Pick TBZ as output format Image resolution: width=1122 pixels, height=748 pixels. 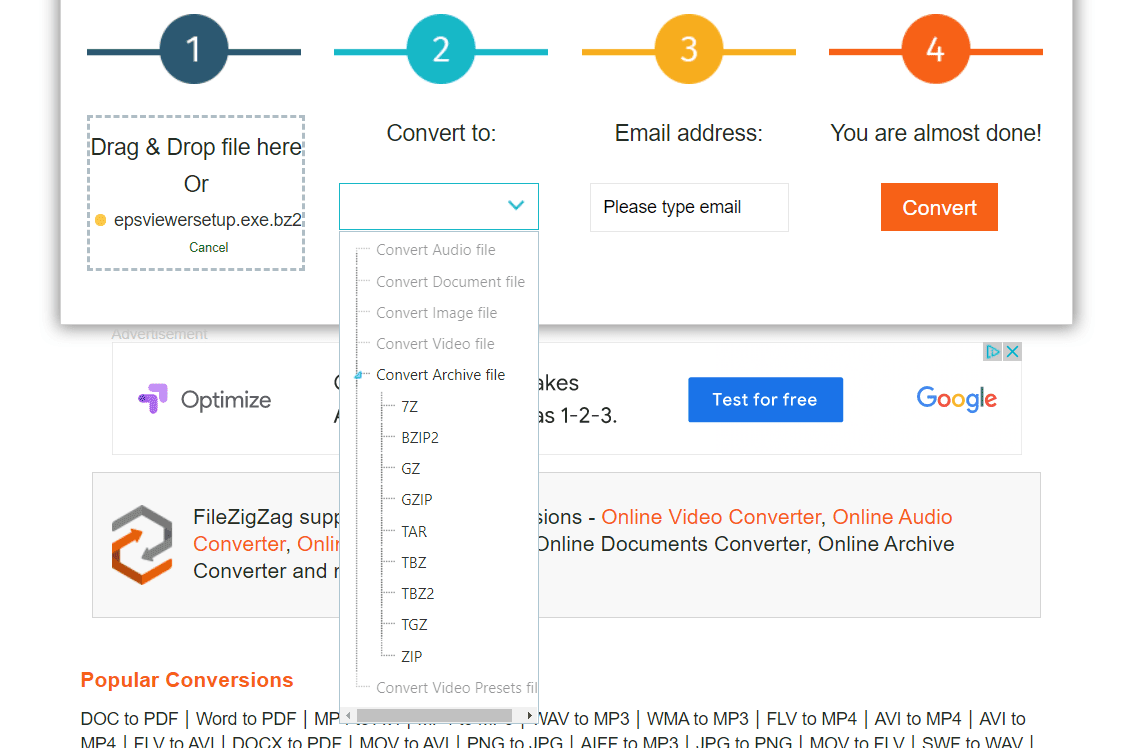point(414,563)
